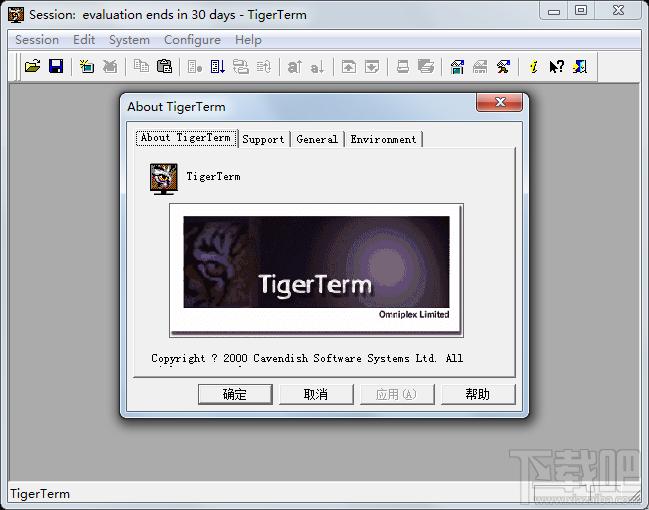The height and width of the screenshot is (510, 649).
Task: Click the tools icon with crossed wrench
Action: click(x=503, y=66)
